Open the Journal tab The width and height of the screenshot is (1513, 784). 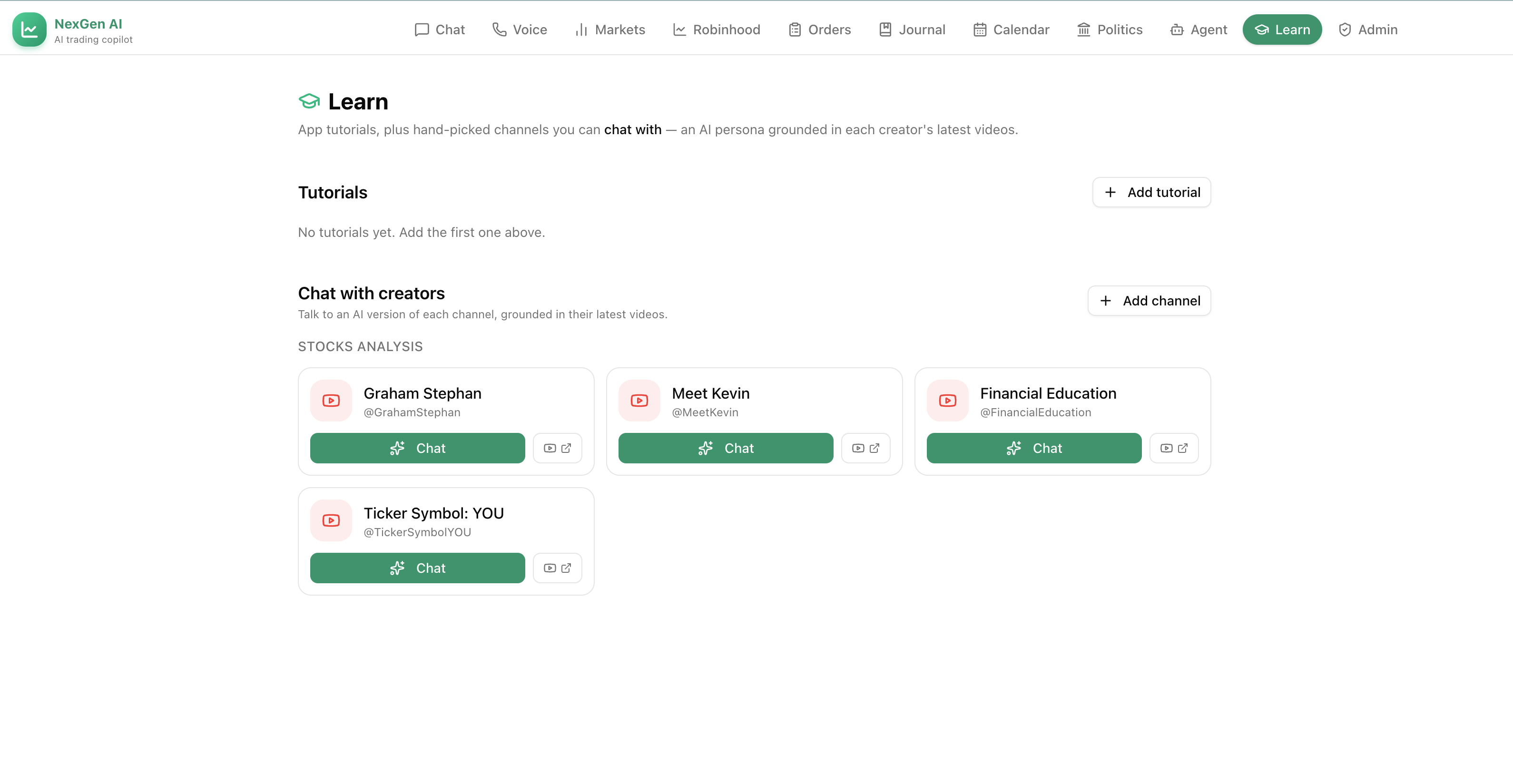912,29
